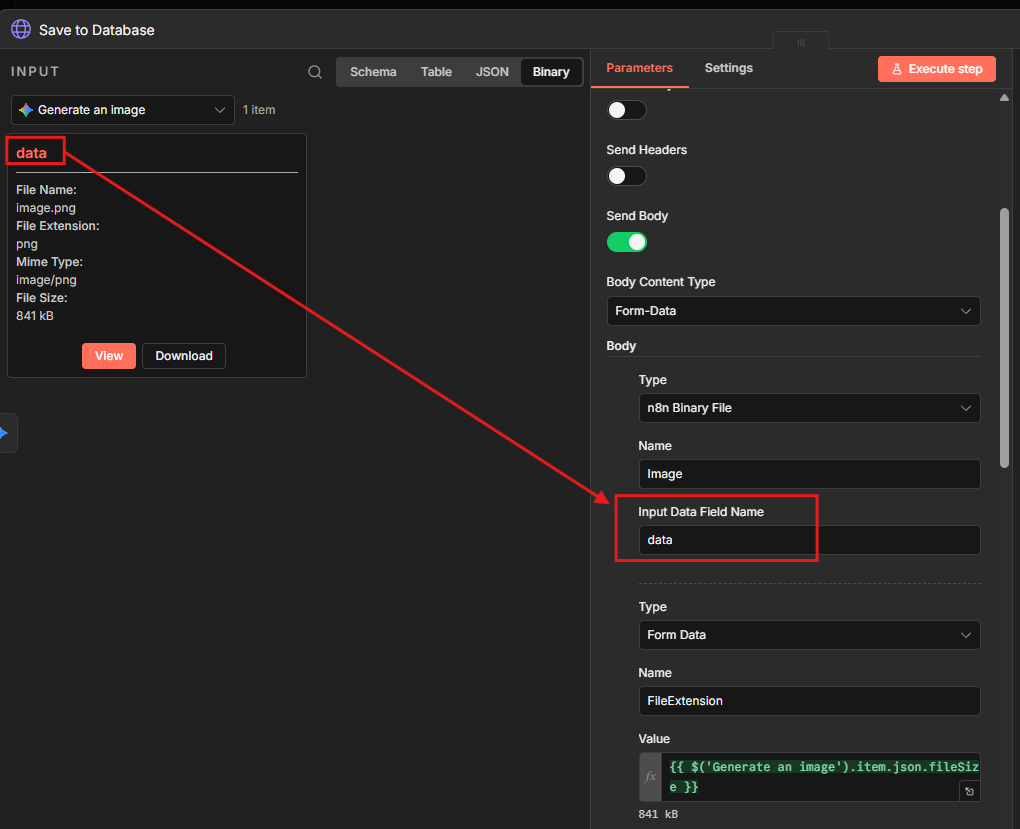
Task: Open the Form Data type dropdown
Action: pyautogui.click(x=809, y=635)
